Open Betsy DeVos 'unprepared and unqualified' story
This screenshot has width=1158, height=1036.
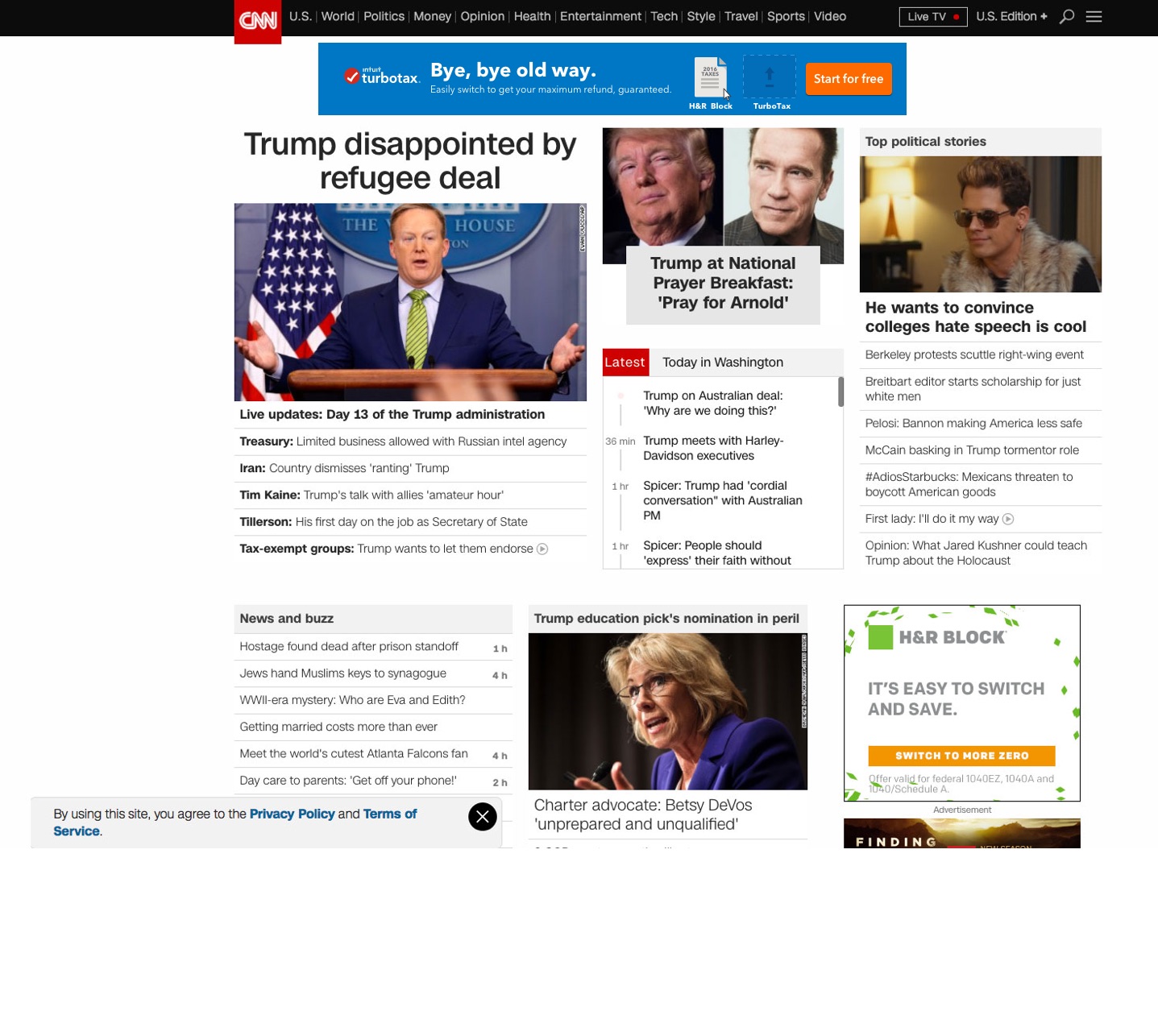pyautogui.click(x=643, y=815)
